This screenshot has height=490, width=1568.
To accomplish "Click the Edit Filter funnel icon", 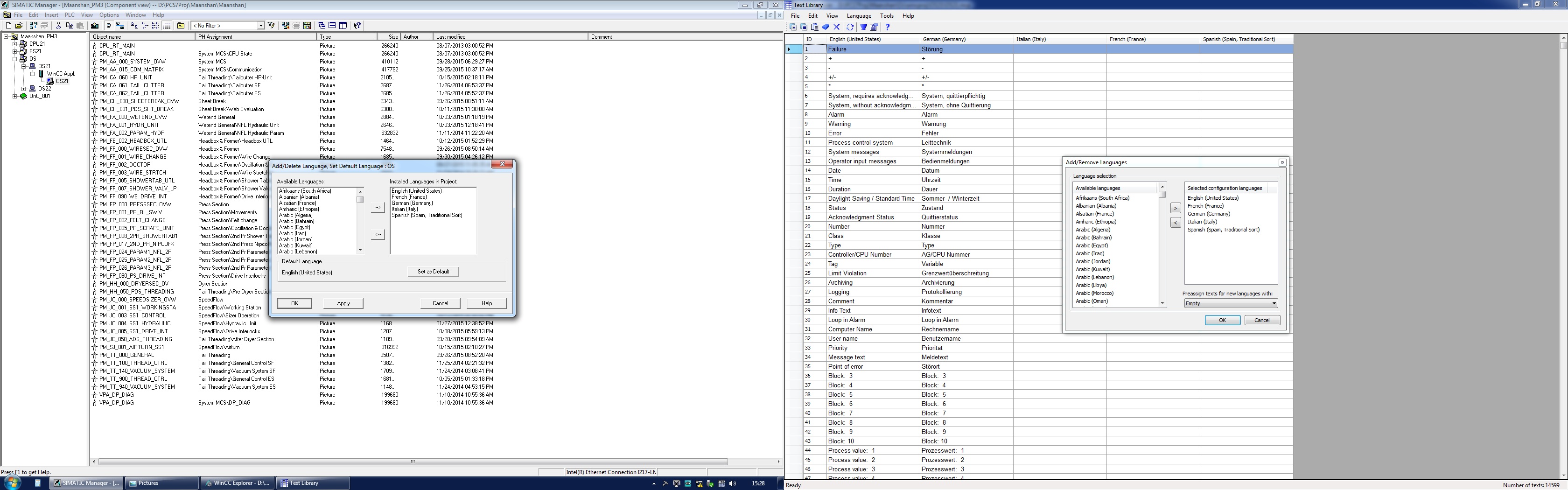I will click(x=271, y=26).
